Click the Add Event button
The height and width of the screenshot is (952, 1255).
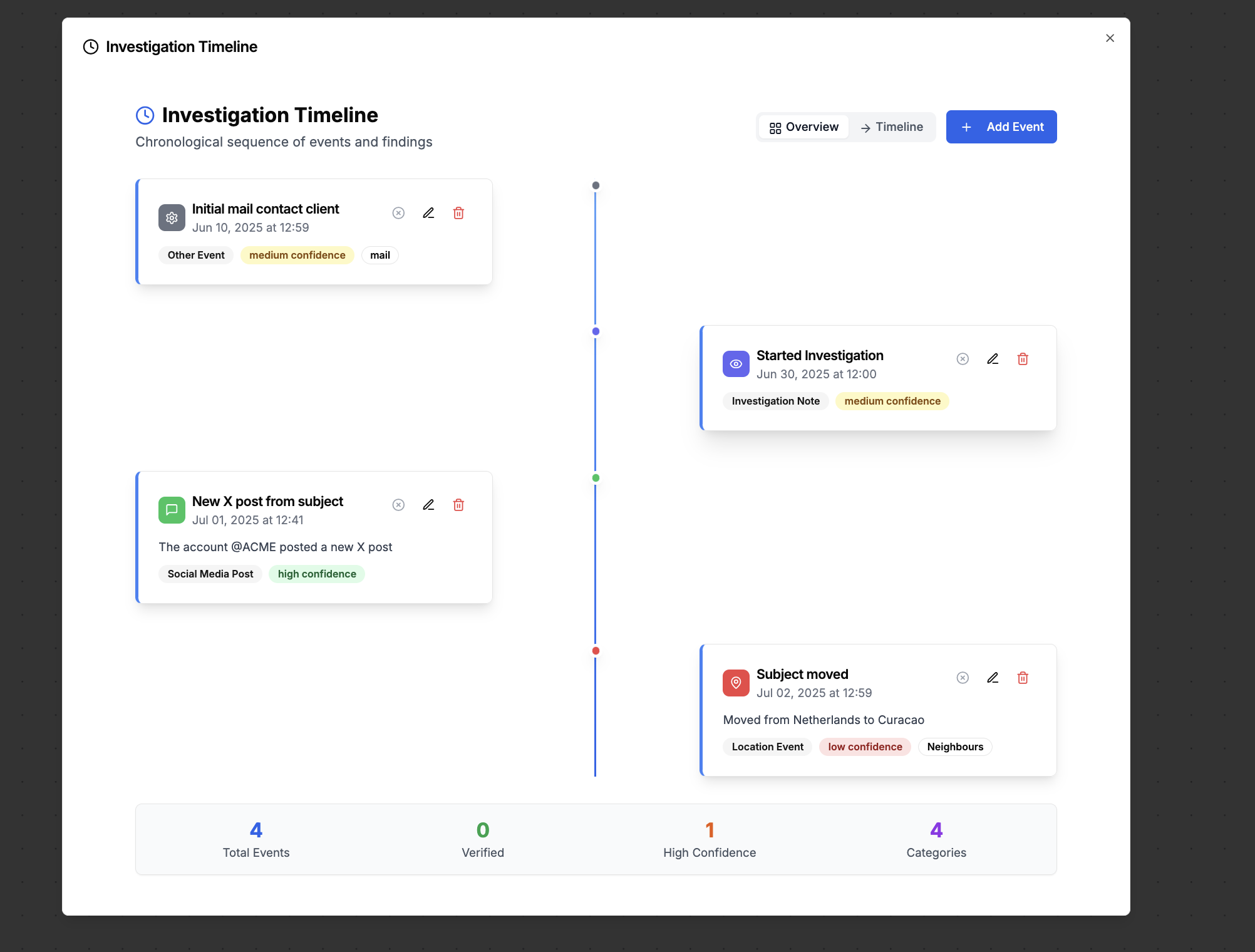tap(1001, 127)
